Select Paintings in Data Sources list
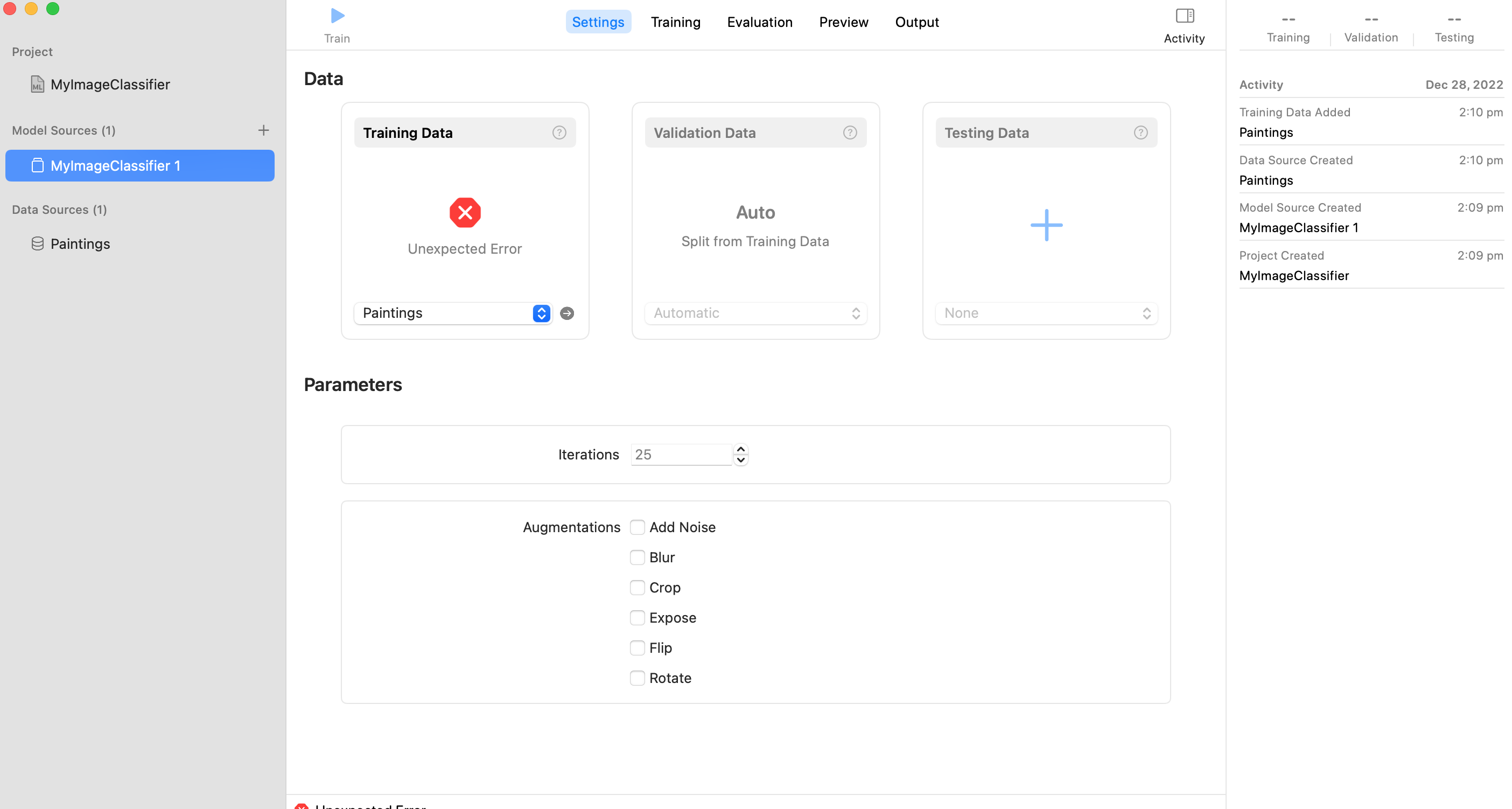 [x=80, y=244]
